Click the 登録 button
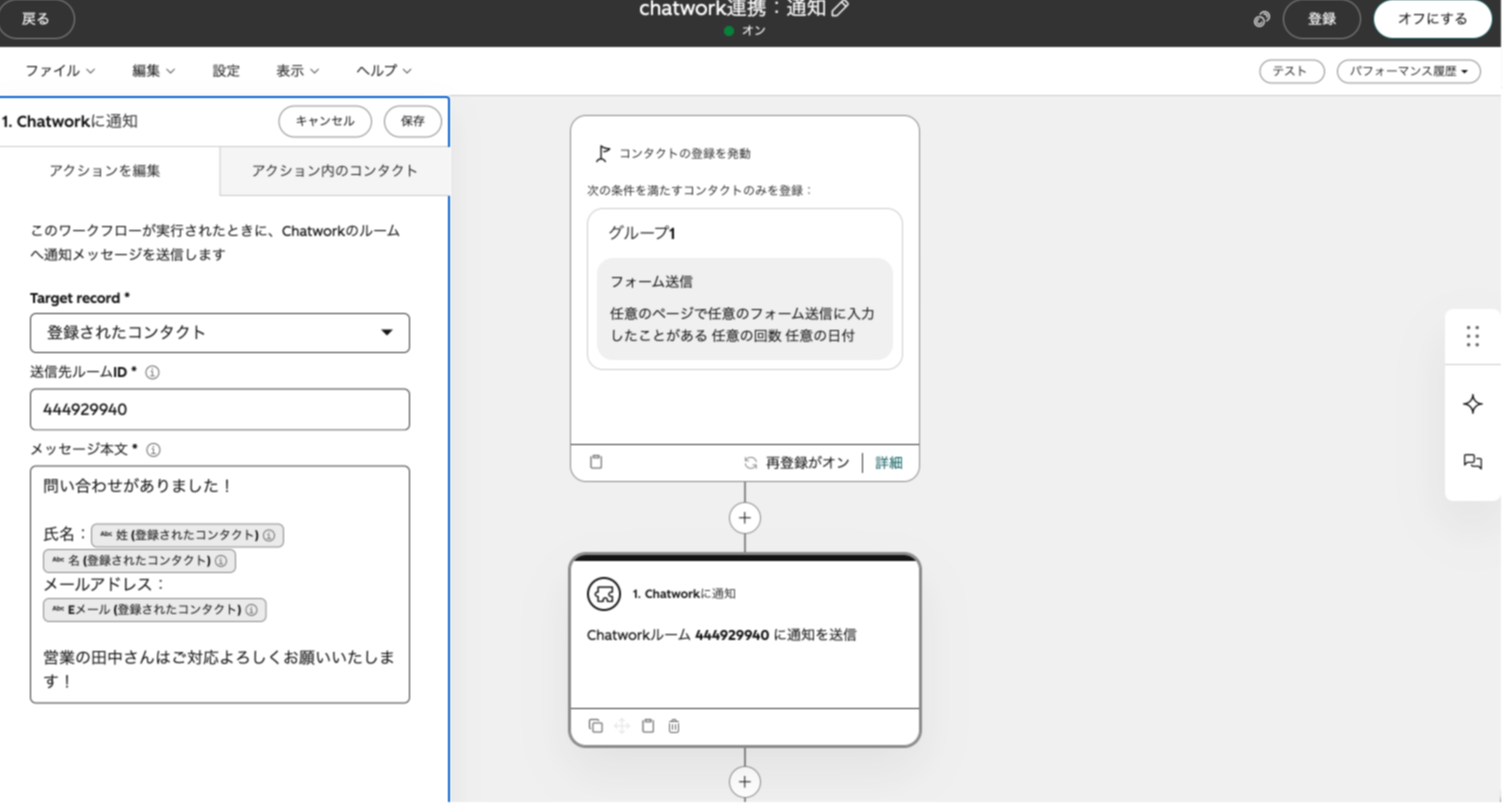 [1322, 19]
